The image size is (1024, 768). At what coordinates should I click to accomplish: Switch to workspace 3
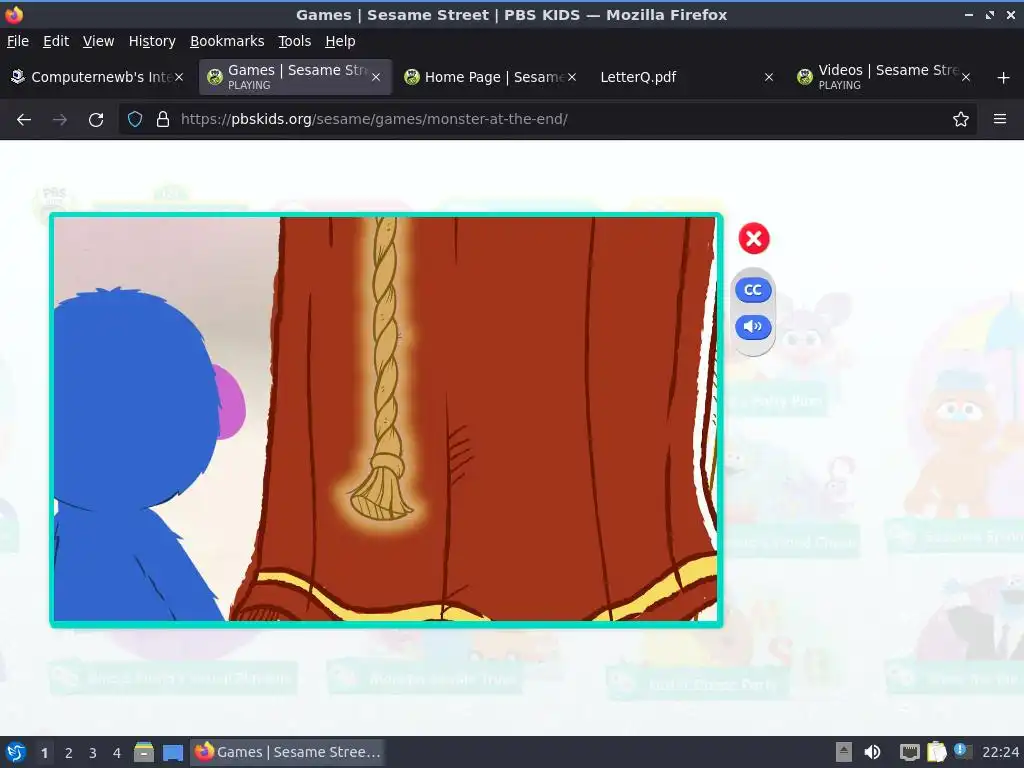click(x=93, y=753)
